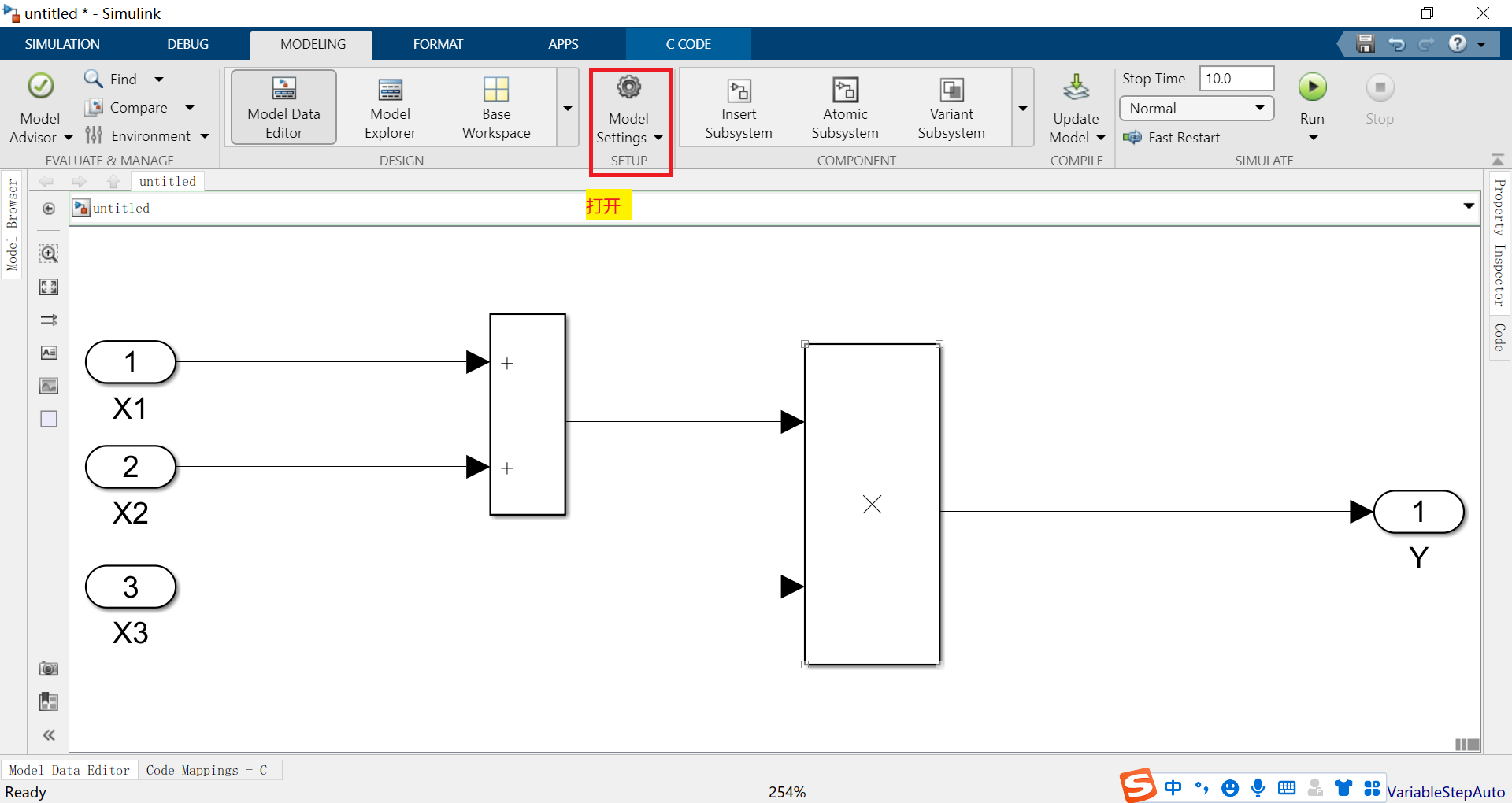This screenshot has height=803, width=1512.
Task: Undo the last action
Action: [1396, 44]
